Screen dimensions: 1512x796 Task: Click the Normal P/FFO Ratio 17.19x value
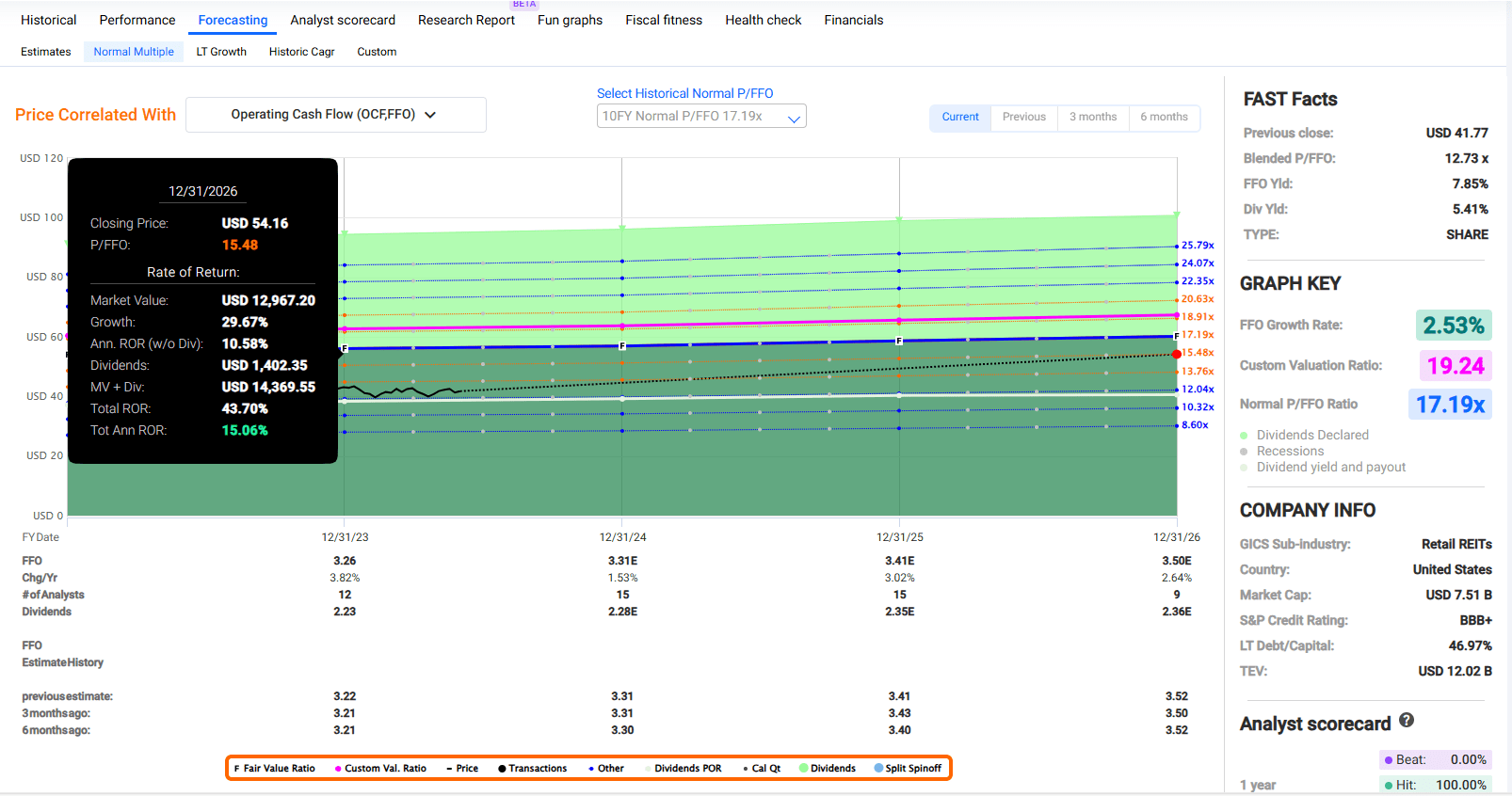pos(1450,405)
